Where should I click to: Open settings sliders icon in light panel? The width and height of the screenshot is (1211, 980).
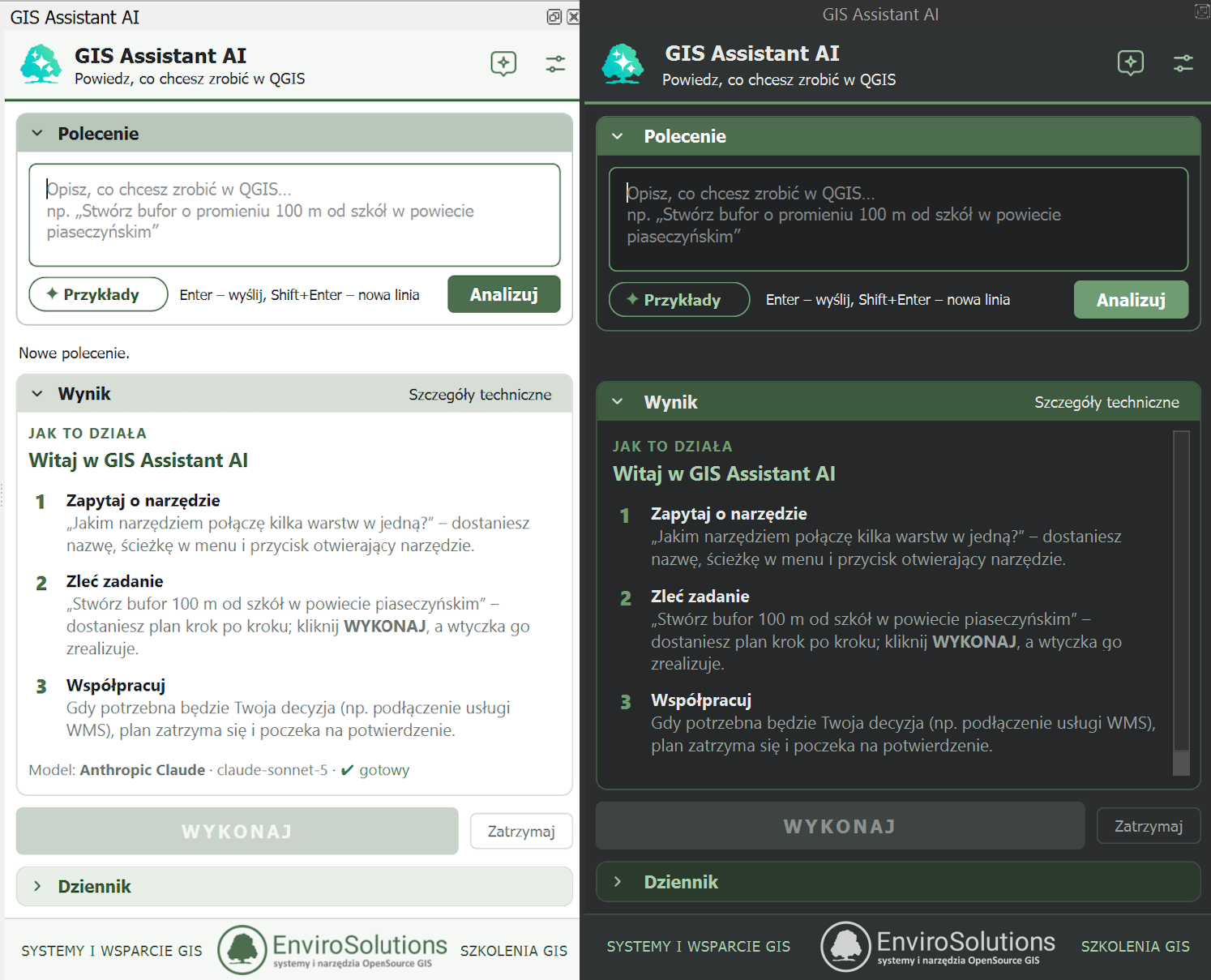tap(555, 64)
